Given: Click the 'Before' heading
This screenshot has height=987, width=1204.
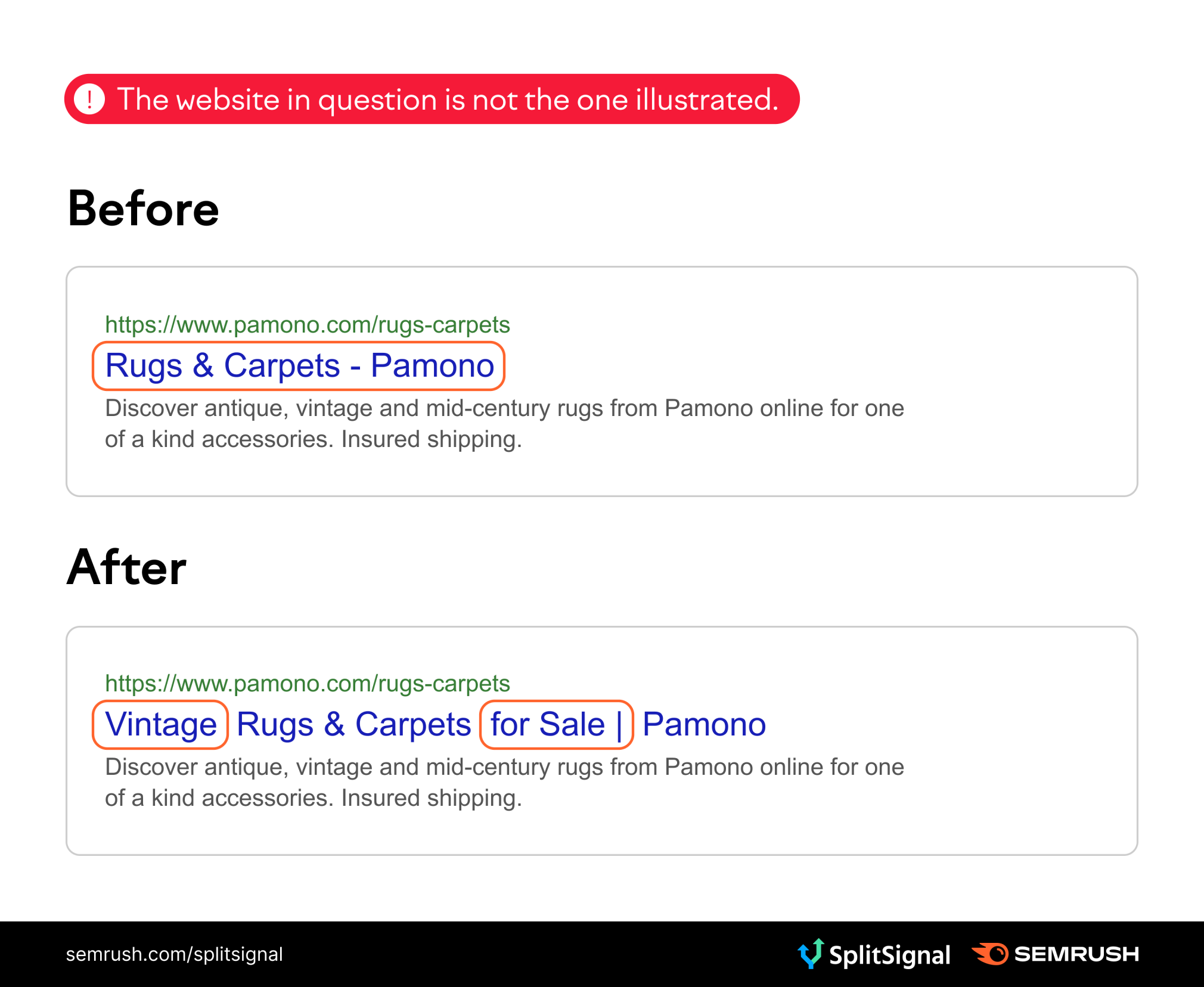Looking at the screenshot, I should pos(143,209).
